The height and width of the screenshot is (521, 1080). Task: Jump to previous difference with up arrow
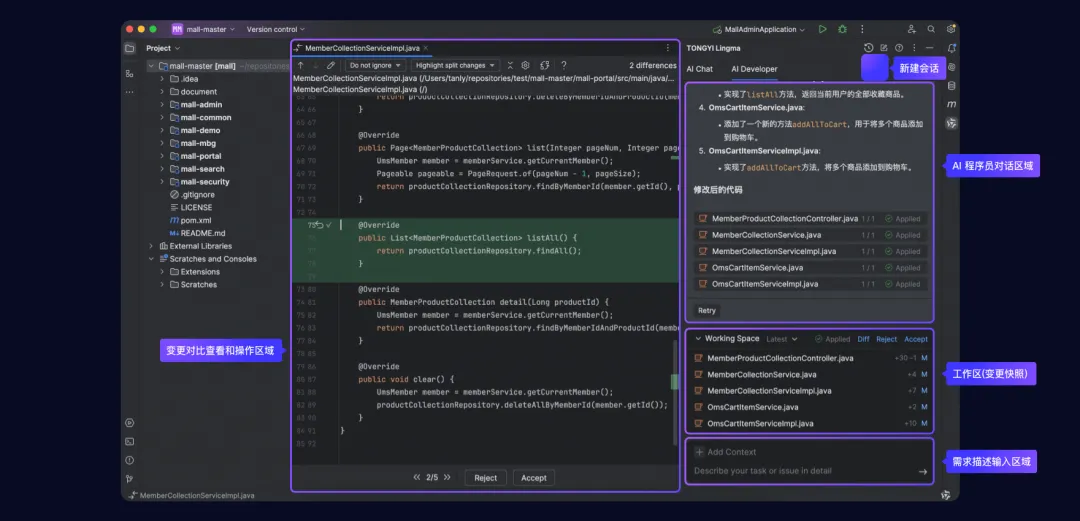click(x=300, y=65)
